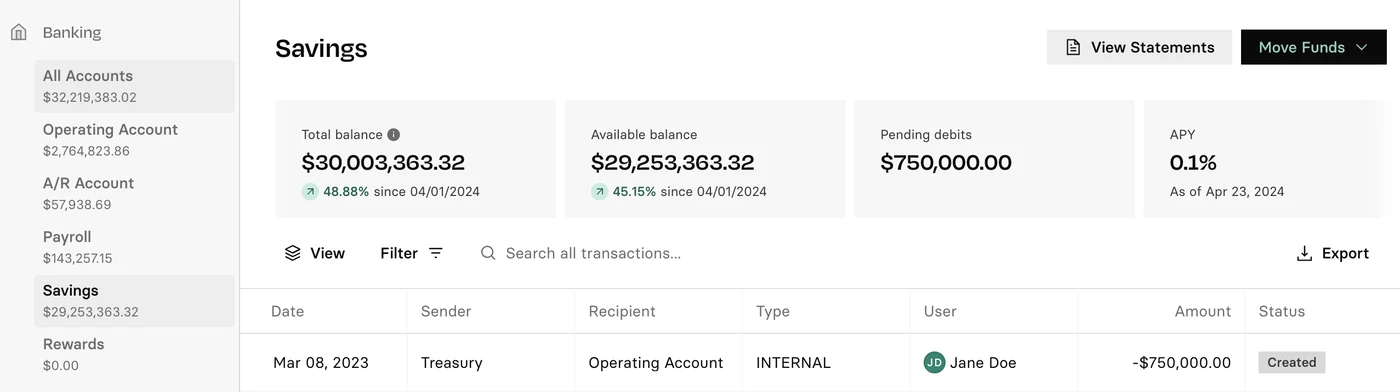Click the green trend arrow near 45.15%
1400x392 pixels.
pos(600,191)
